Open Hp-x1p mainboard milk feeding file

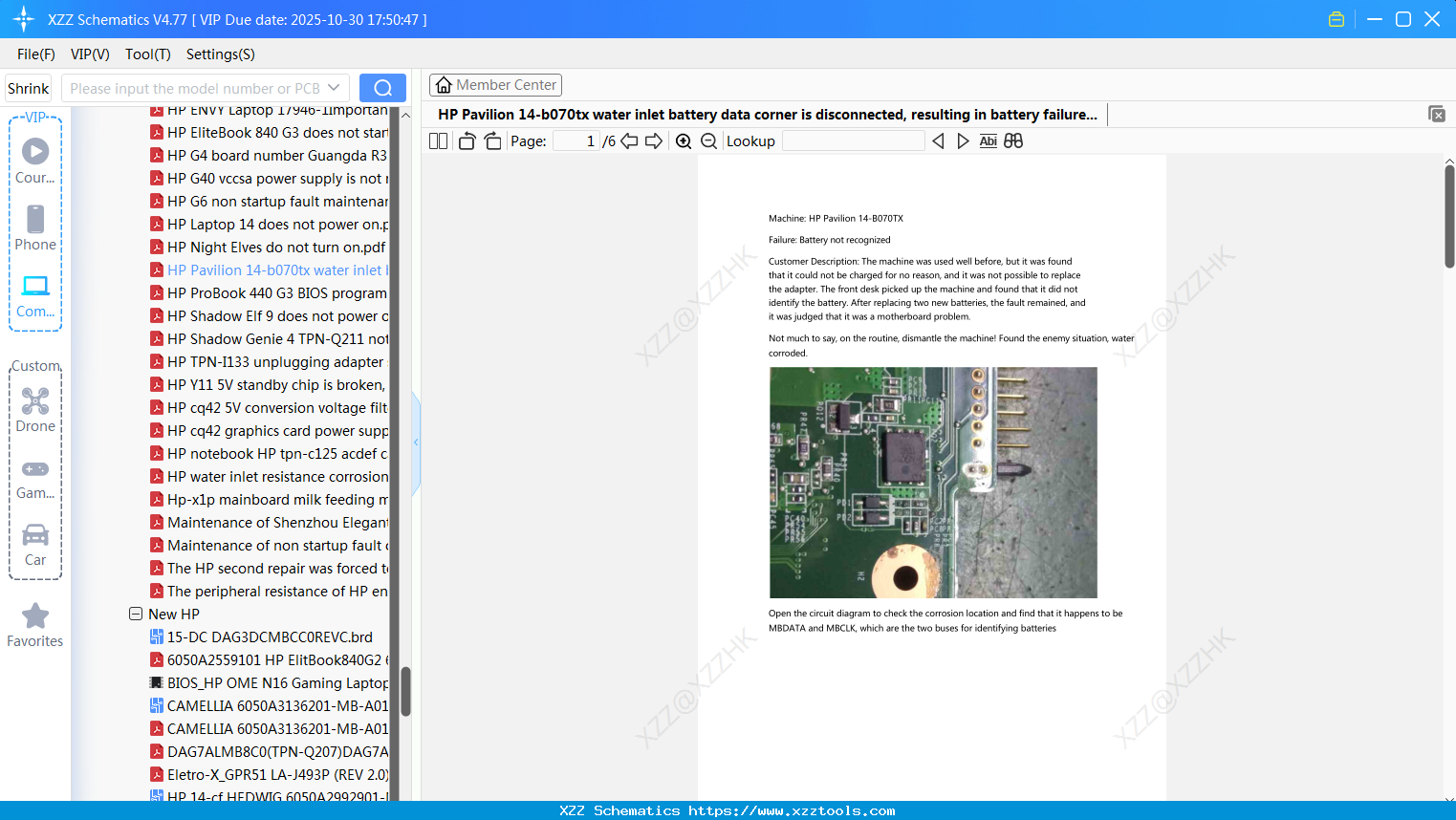(270, 500)
